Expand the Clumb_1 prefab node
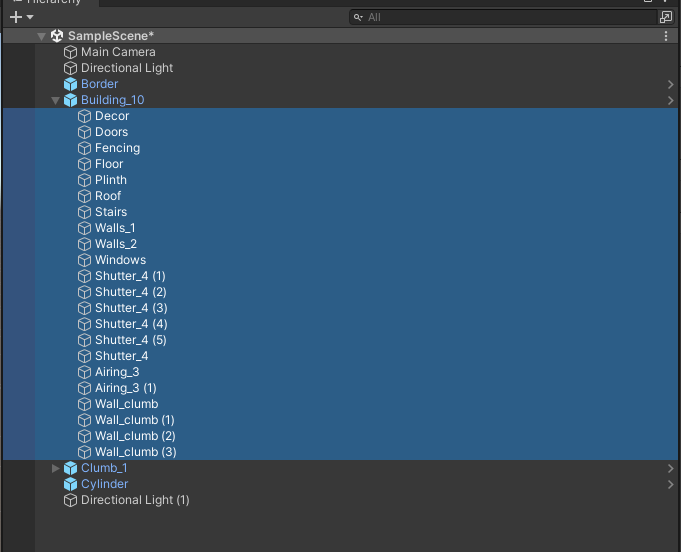The height and width of the screenshot is (552, 681). coord(56,468)
